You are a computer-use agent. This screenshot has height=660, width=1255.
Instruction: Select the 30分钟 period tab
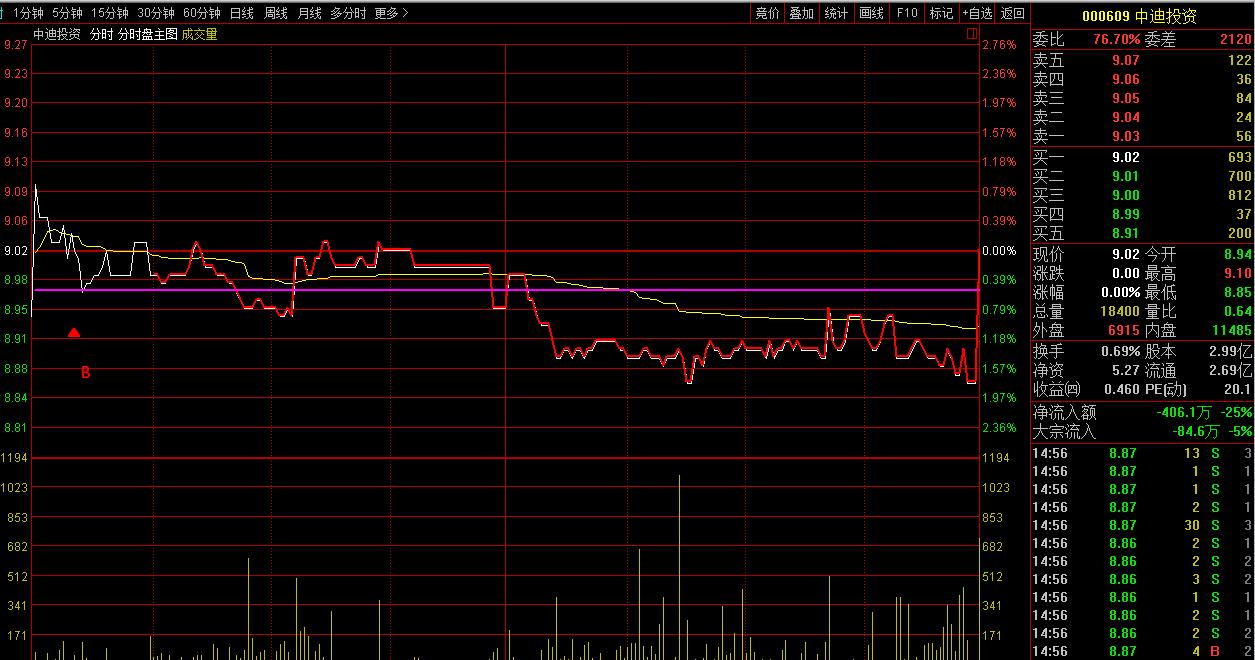(156, 13)
